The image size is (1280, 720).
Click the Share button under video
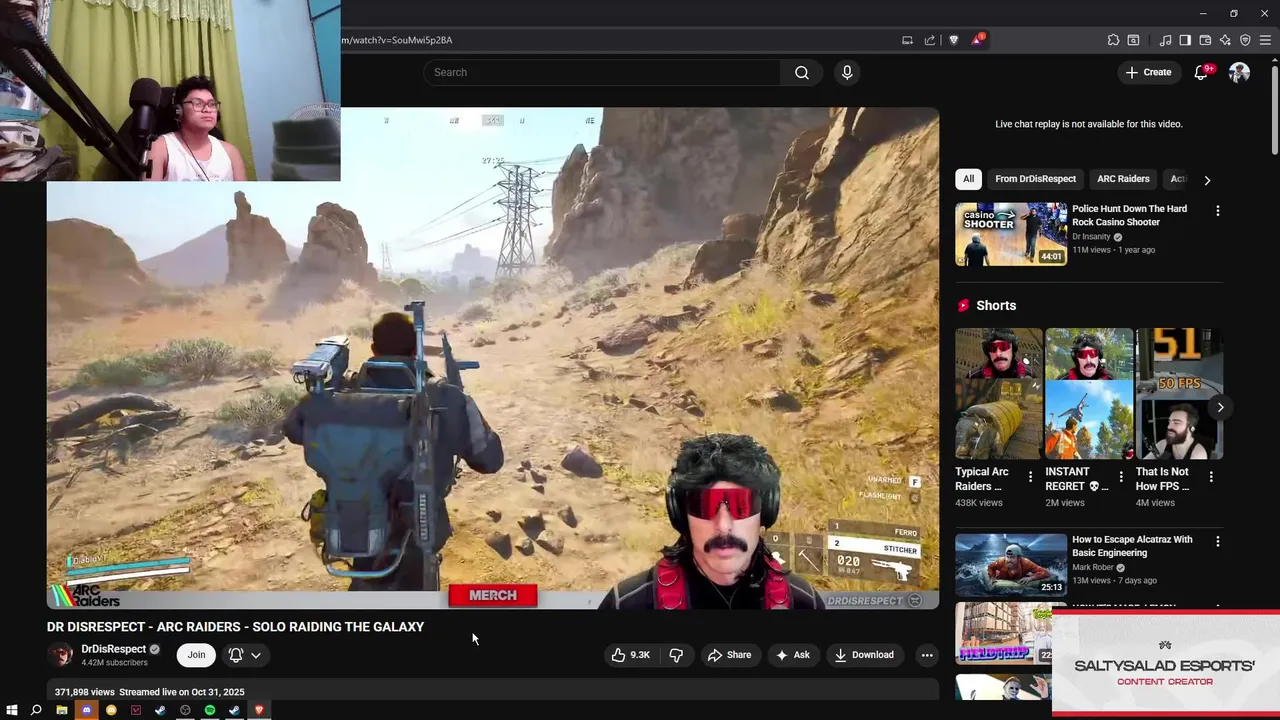[x=729, y=655]
